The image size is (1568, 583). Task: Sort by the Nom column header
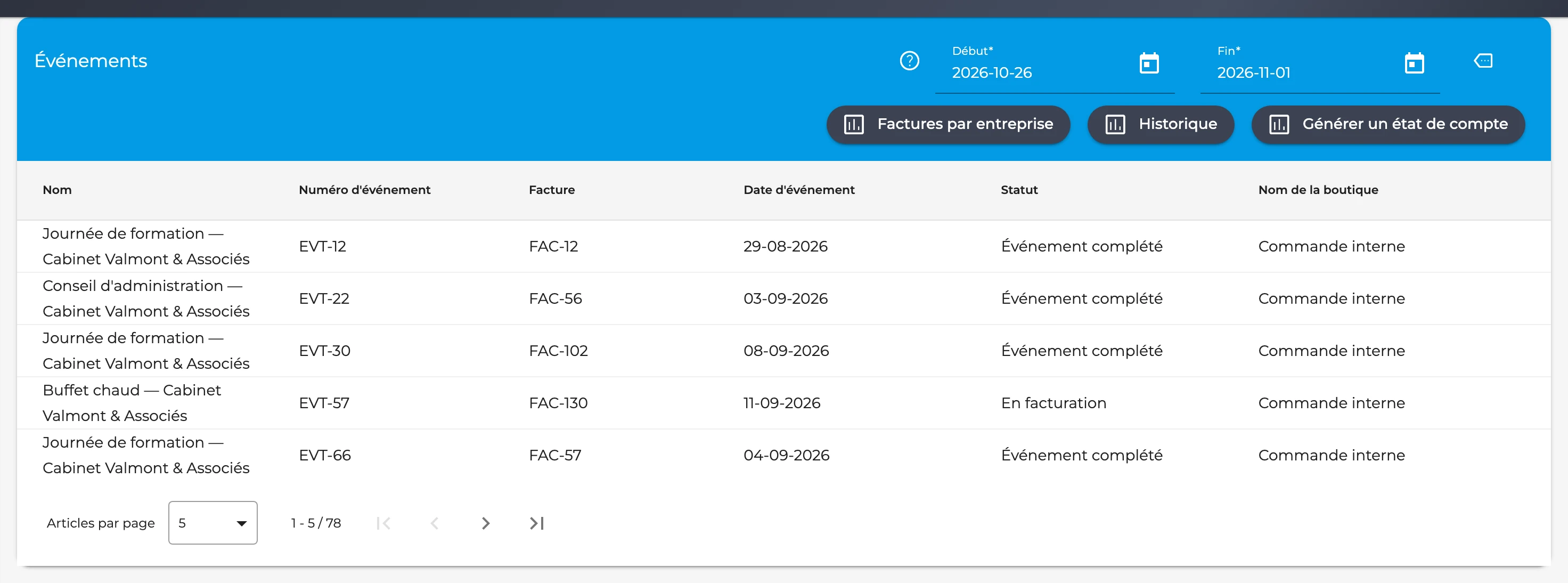57,190
